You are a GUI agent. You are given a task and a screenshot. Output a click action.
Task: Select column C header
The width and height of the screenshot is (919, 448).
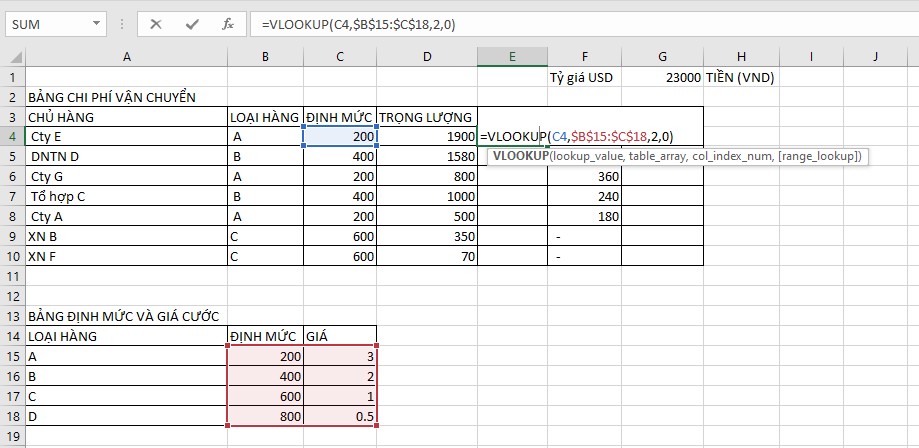coord(340,57)
